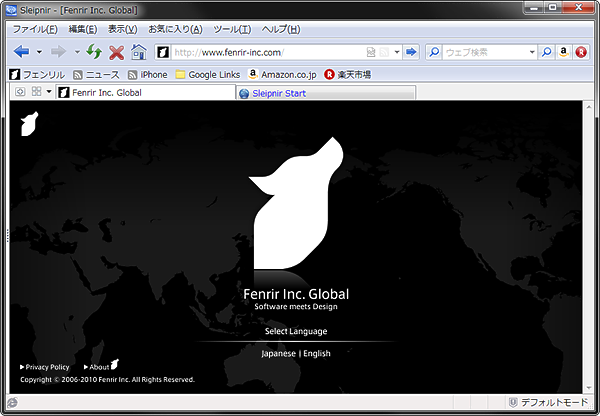600x416 pixels.
Task: Open the ヘルプ(H) menu
Action: [x=281, y=29]
